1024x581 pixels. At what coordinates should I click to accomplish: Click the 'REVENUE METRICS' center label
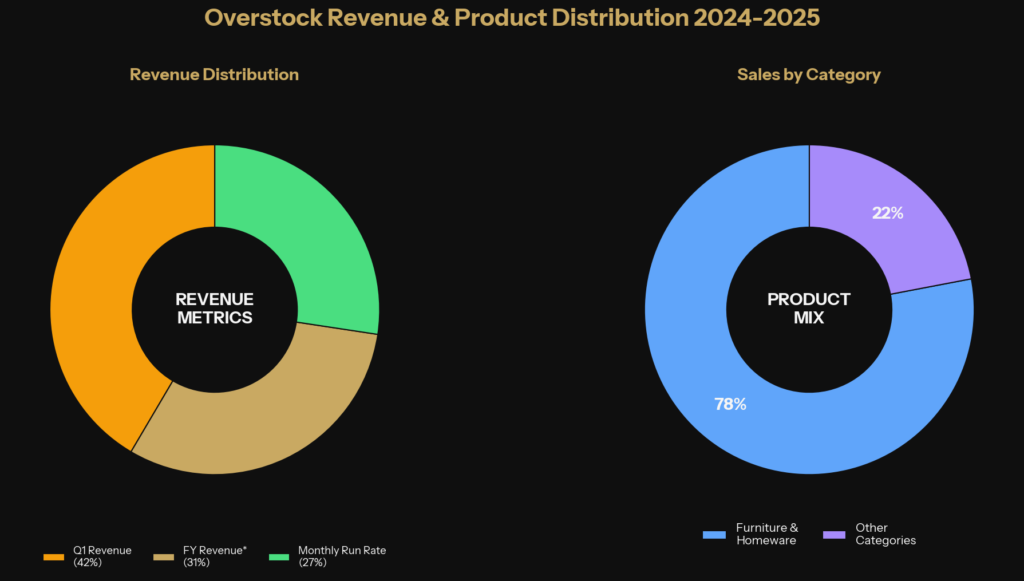pyautogui.click(x=215, y=309)
